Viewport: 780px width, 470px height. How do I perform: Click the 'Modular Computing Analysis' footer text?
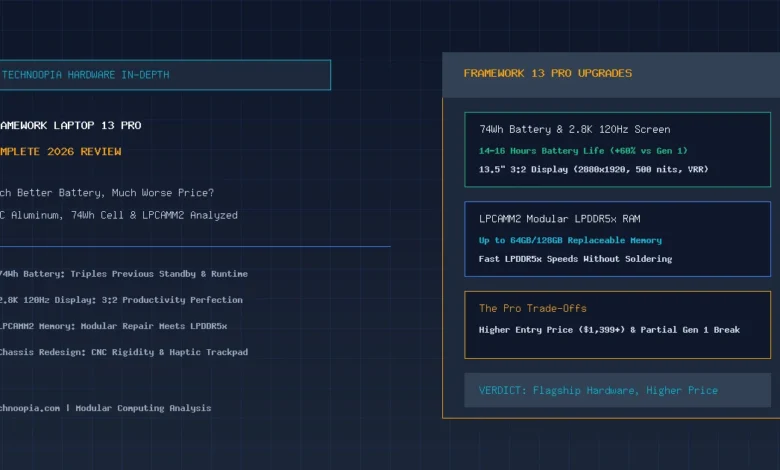point(143,408)
